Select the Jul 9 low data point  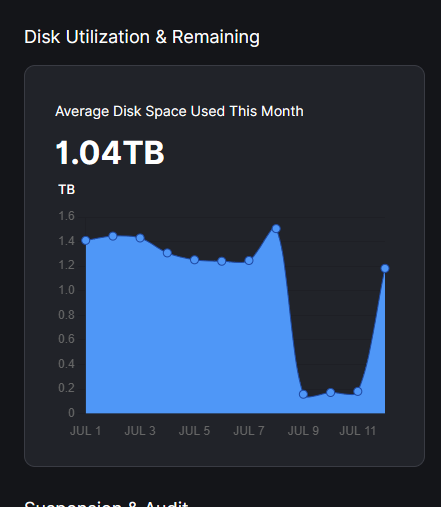(x=303, y=394)
